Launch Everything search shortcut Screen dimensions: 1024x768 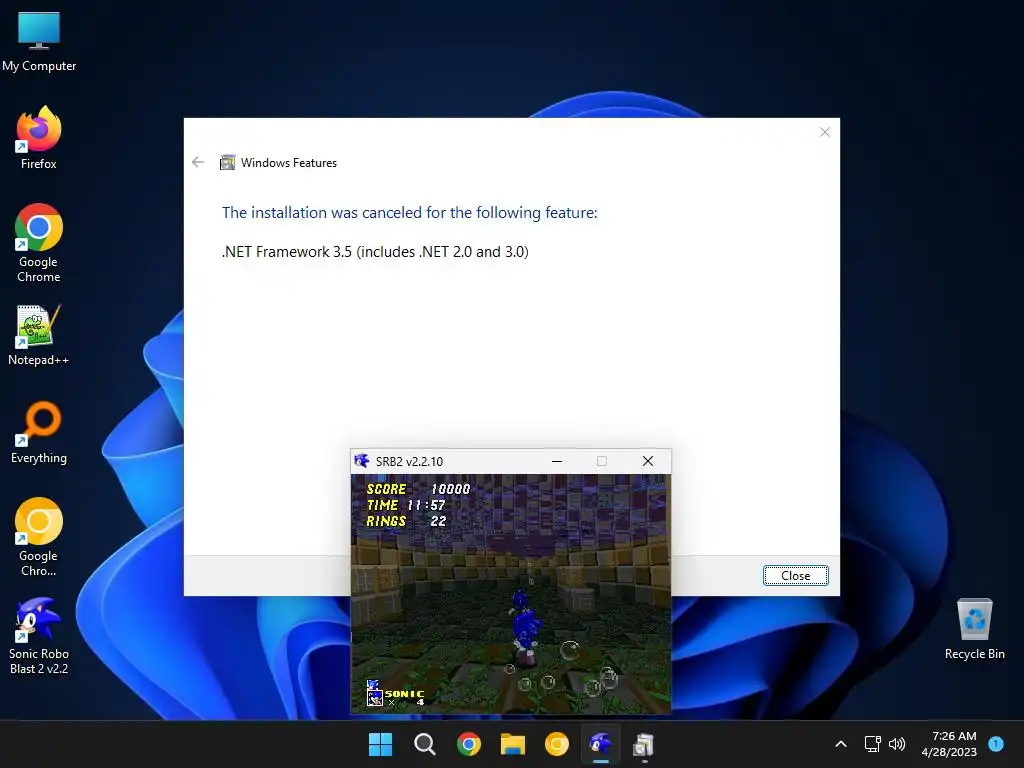39,432
